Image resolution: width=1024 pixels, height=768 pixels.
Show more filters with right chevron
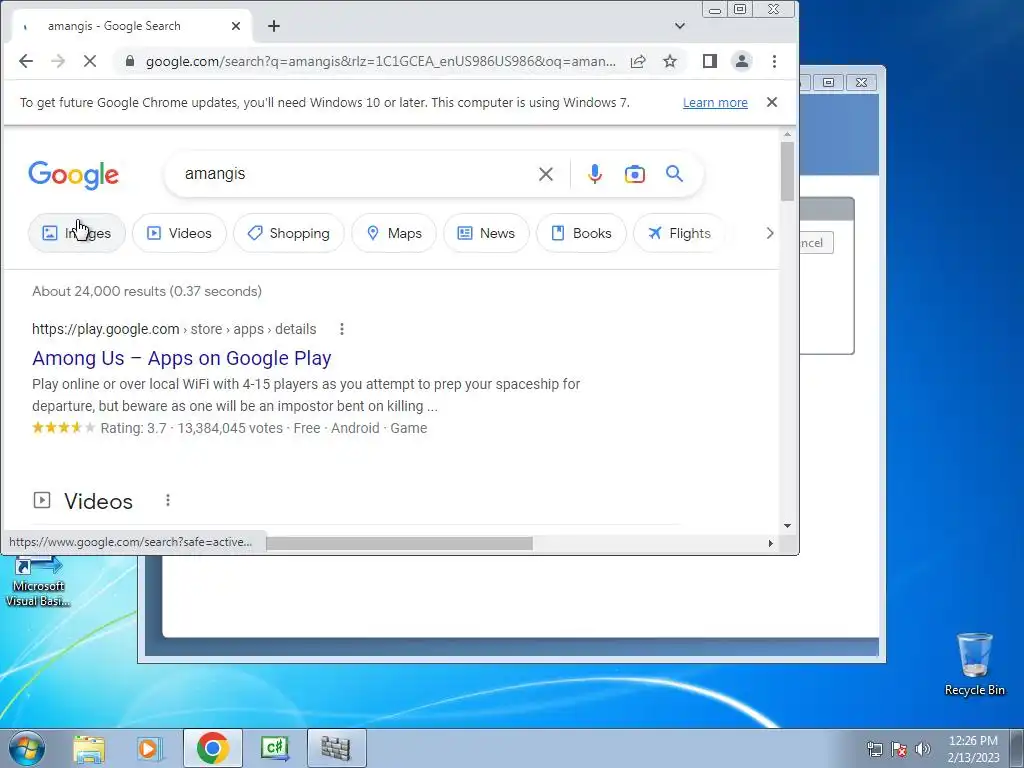tap(769, 233)
